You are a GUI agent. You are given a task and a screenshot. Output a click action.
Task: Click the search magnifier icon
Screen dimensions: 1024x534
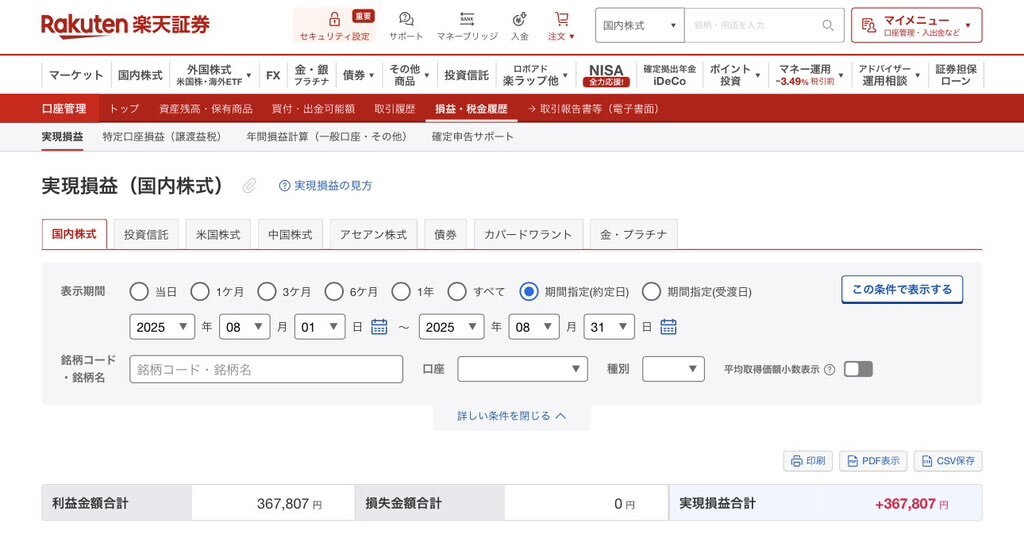(827, 25)
